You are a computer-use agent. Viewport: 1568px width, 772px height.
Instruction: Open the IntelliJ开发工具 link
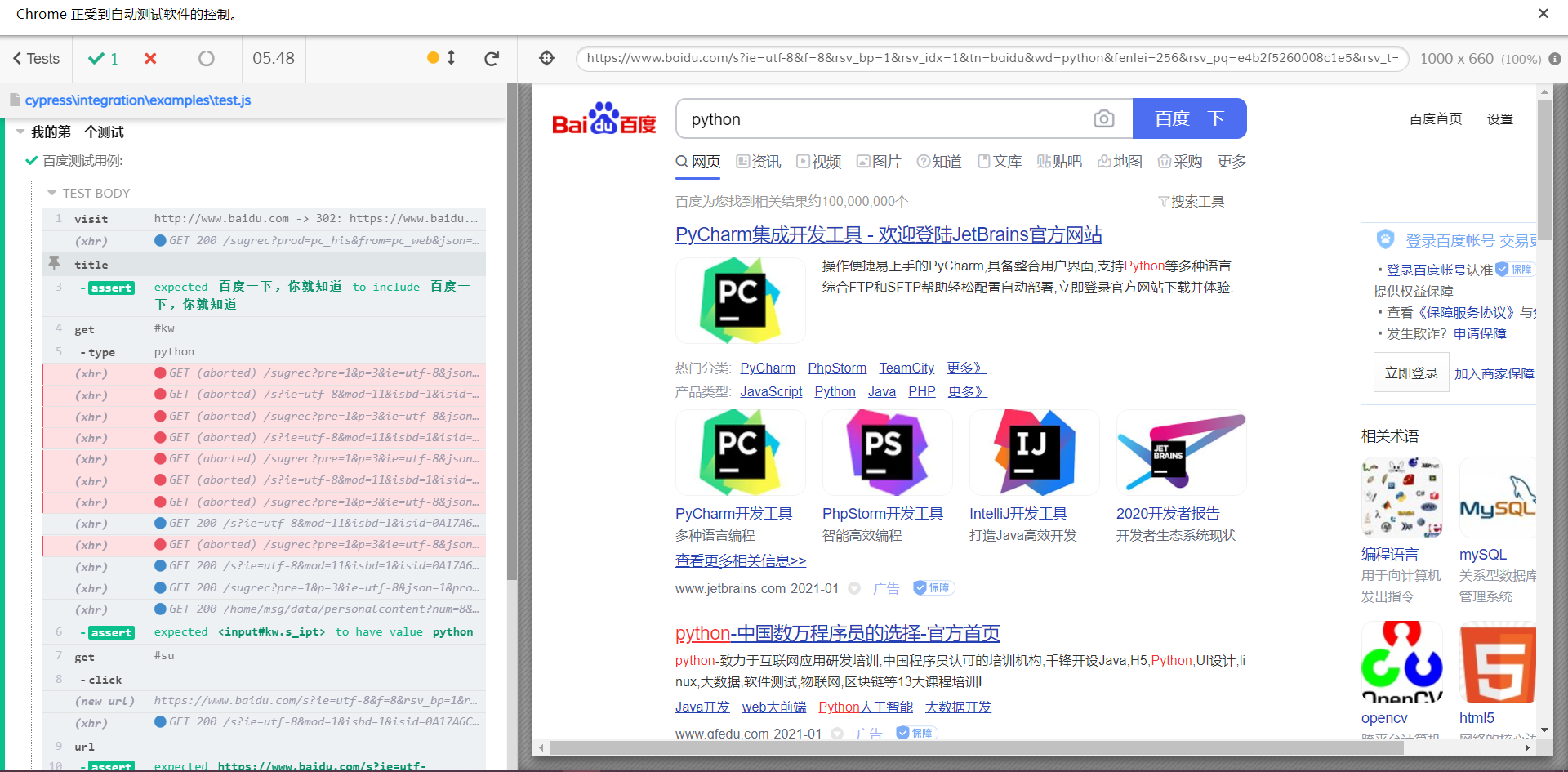coord(1018,514)
